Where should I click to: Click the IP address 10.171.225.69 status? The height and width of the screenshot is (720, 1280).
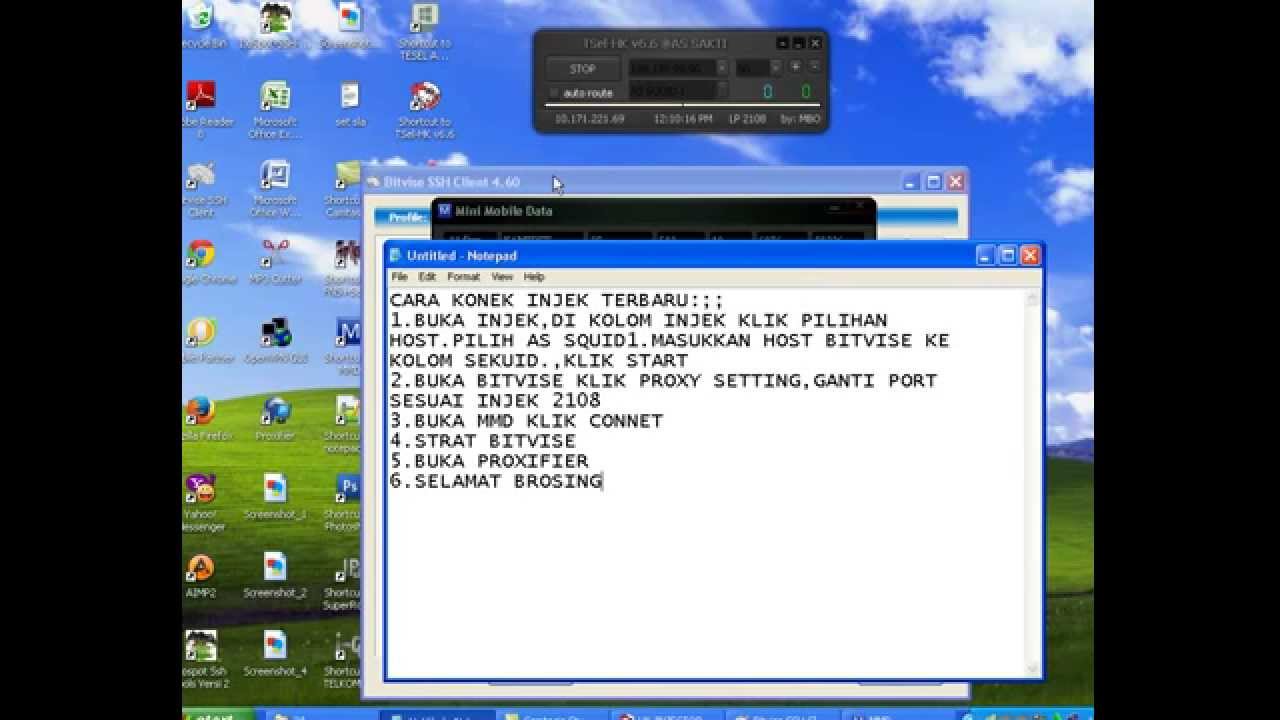pyautogui.click(x=589, y=119)
